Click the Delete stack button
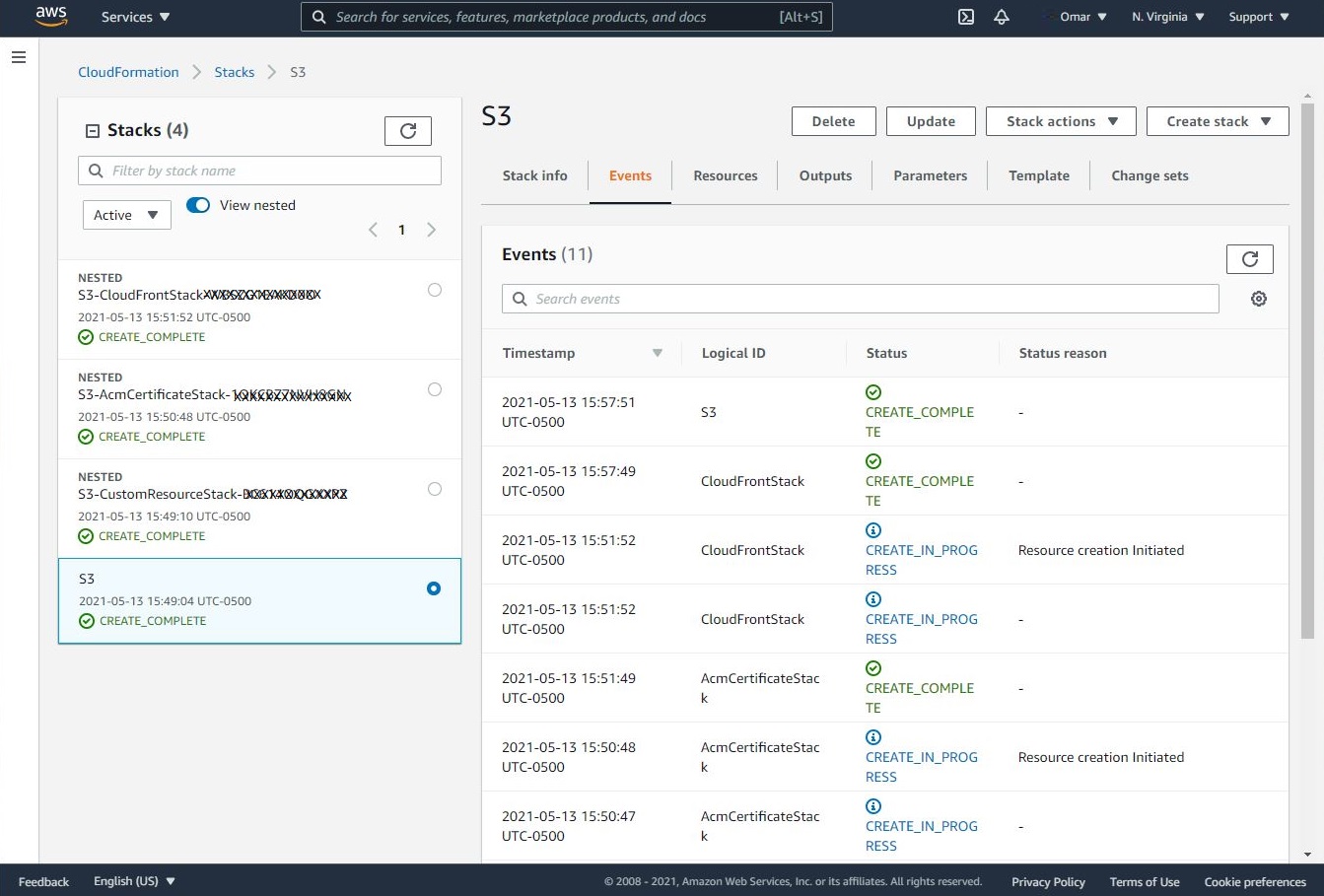1324x896 pixels. click(833, 121)
